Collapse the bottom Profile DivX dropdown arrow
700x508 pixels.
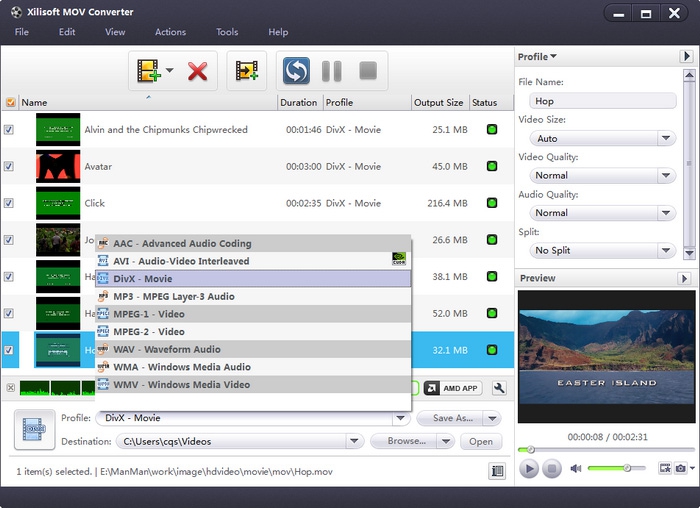tap(400, 418)
